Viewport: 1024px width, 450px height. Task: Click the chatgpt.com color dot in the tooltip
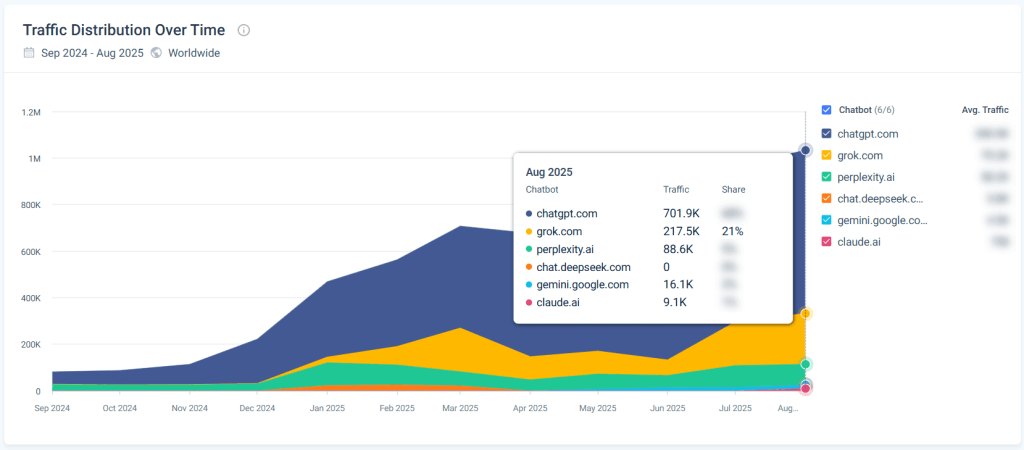point(529,213)
